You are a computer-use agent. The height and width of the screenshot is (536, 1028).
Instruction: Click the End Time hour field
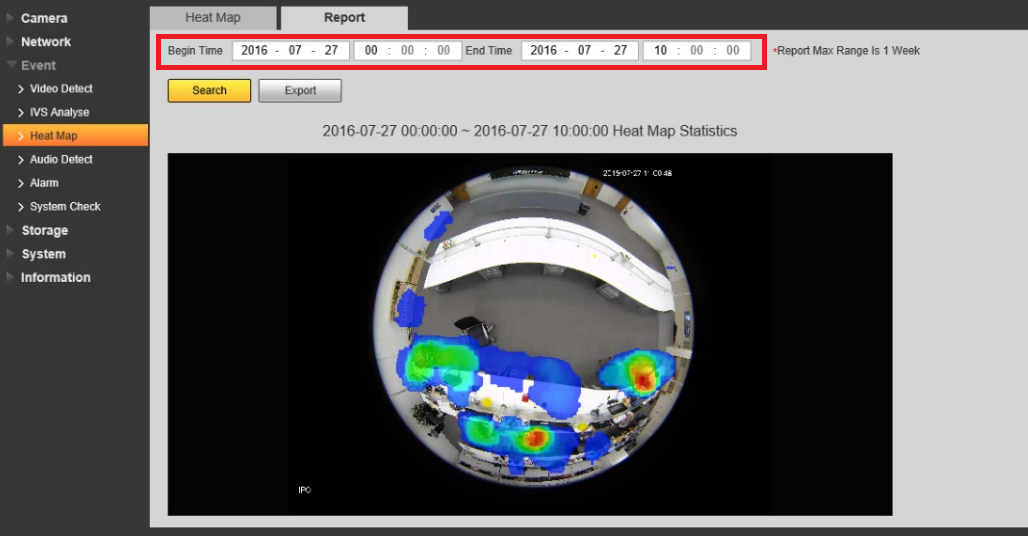660,50
